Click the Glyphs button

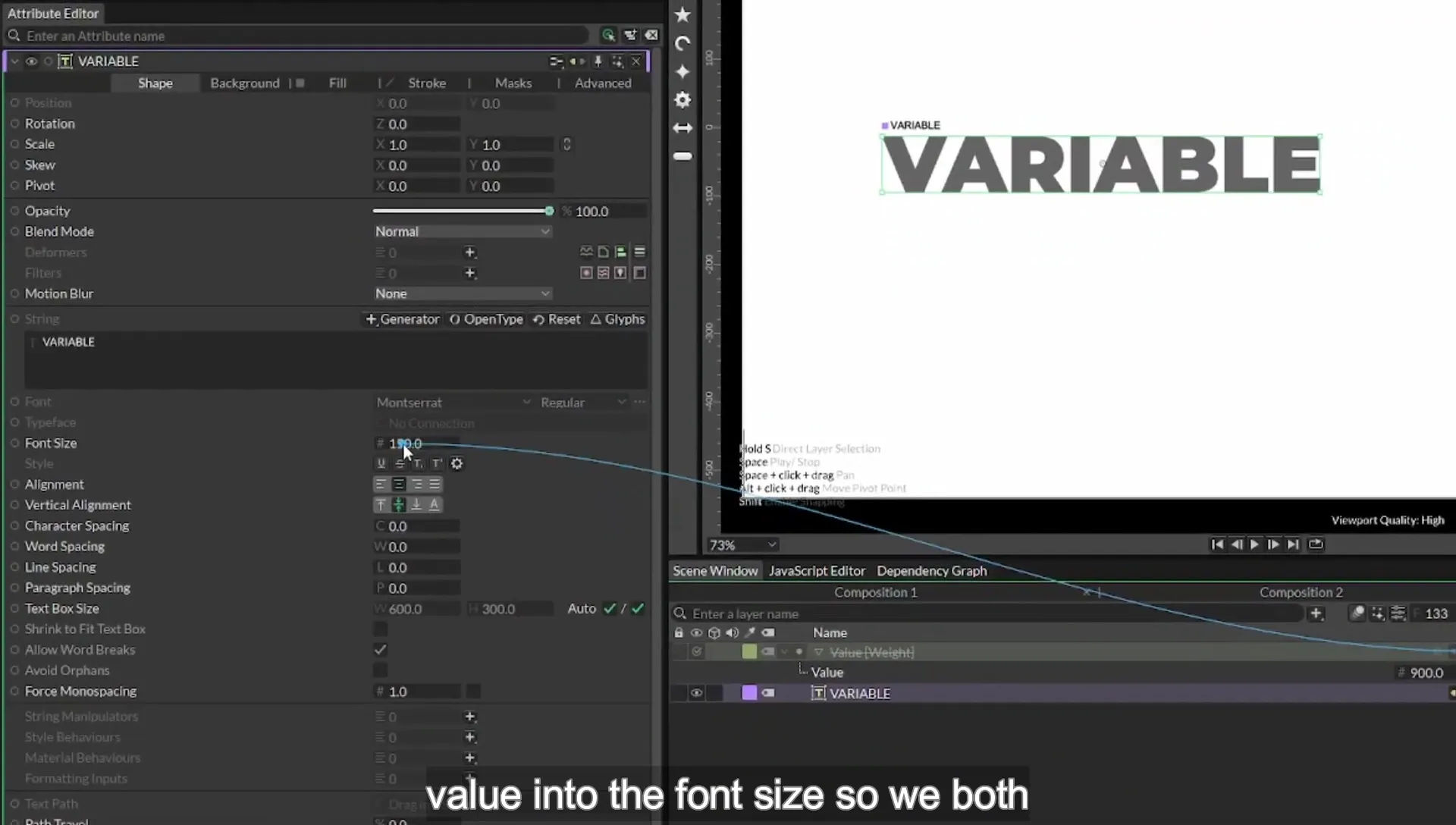pyautogui.click(x=617, y=319)
